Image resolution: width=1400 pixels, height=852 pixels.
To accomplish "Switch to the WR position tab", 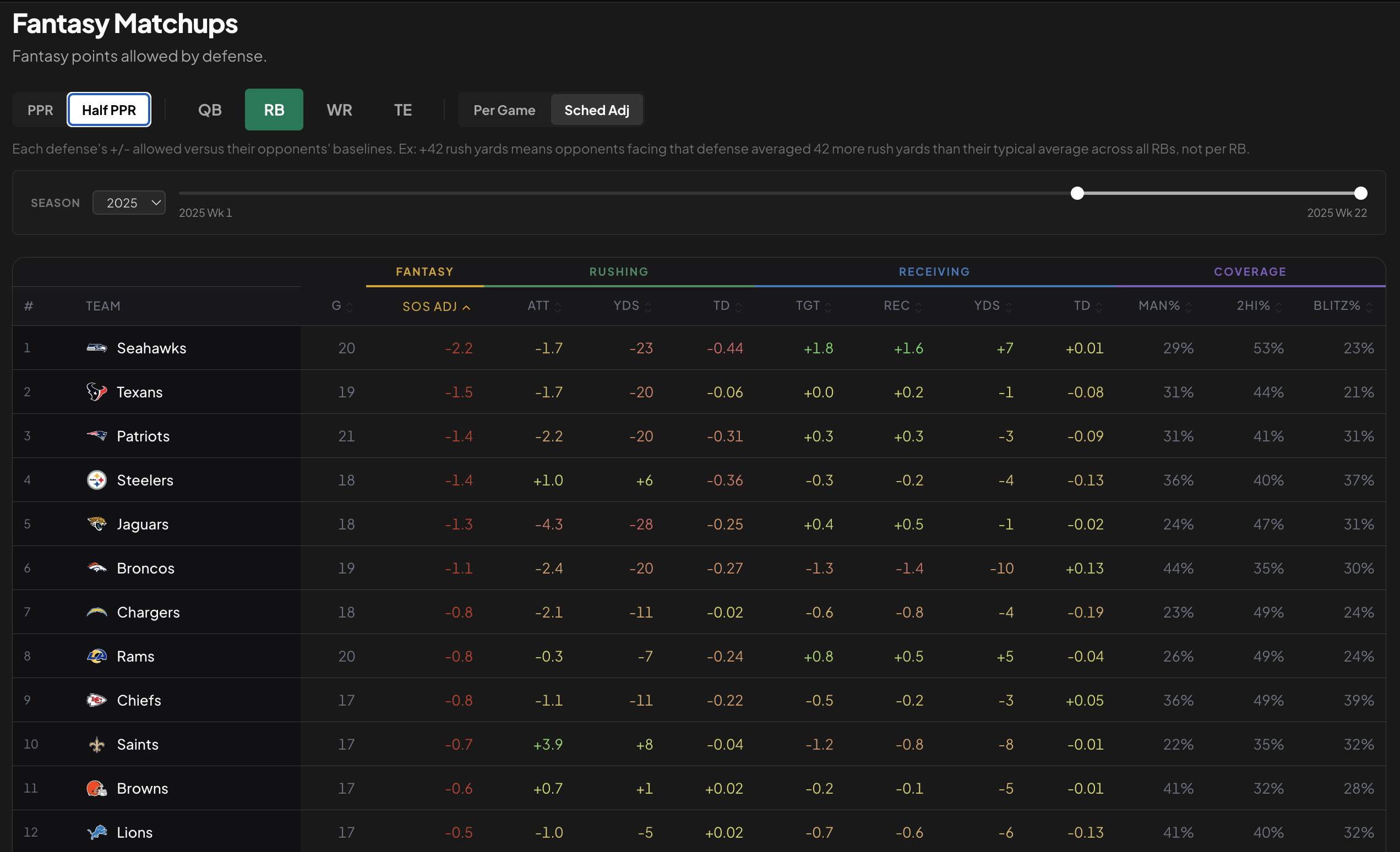I will tap(339, 110).
